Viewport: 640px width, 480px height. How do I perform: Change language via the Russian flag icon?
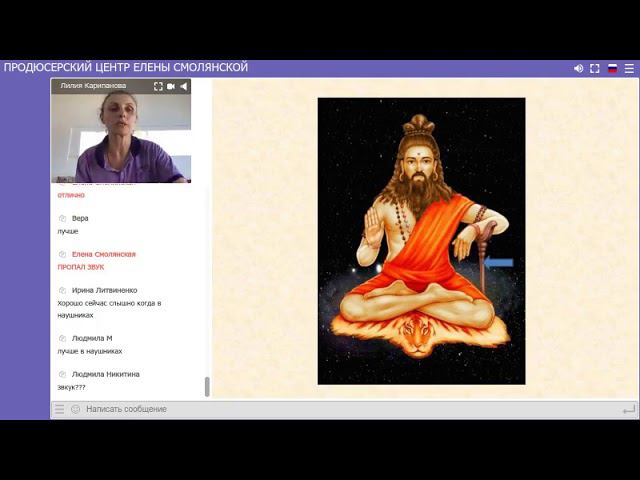[x=613, y=69]
